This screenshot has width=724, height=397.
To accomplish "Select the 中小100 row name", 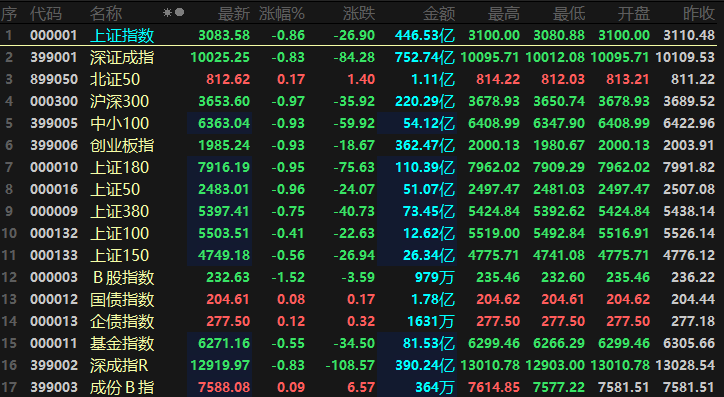I will (x=120, y=123).
